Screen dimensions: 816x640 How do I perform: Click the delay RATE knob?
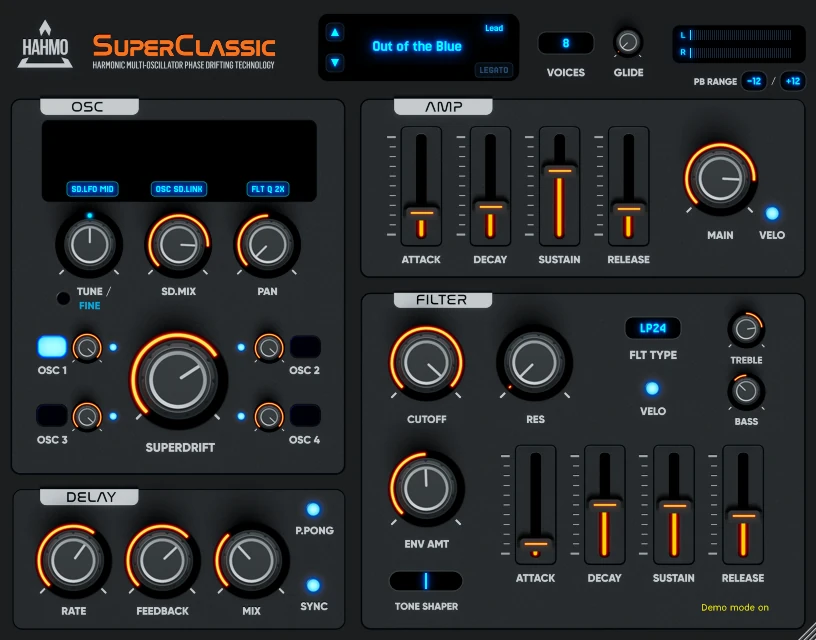73,560
